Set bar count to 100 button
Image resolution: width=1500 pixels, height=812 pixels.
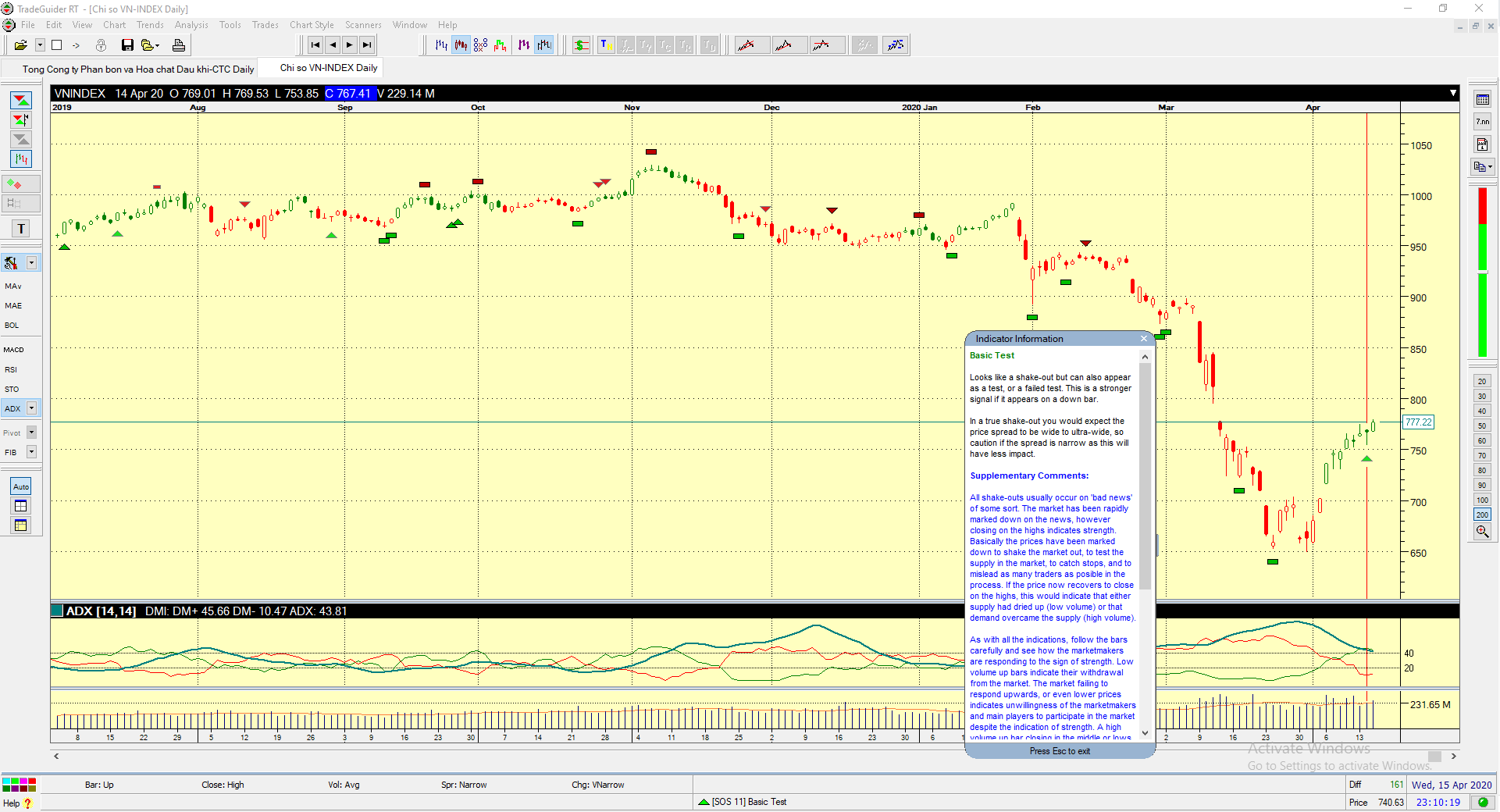click(1482, 500)
